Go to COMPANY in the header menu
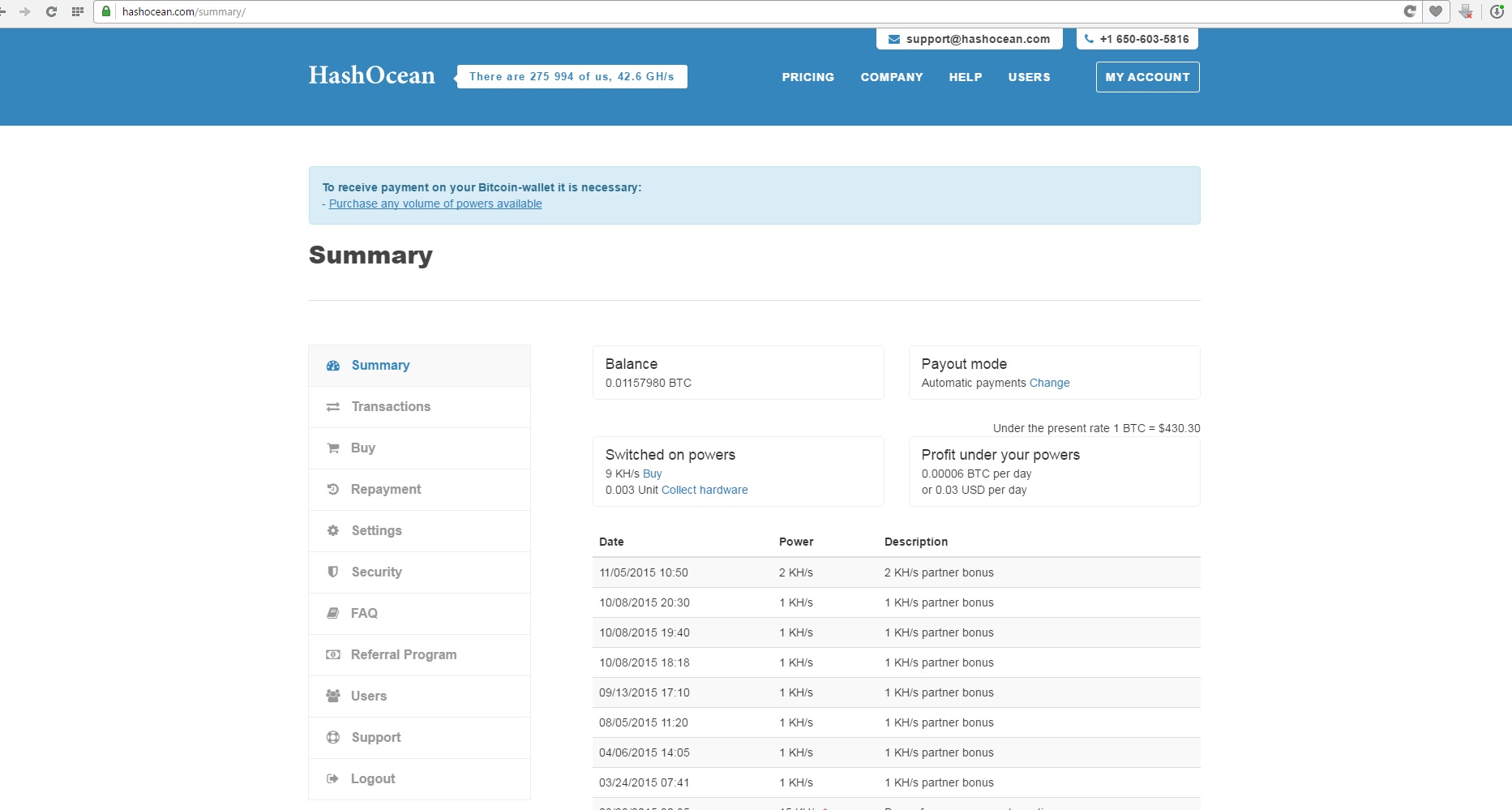This screenshot has height=810, width=1512. 891,77
